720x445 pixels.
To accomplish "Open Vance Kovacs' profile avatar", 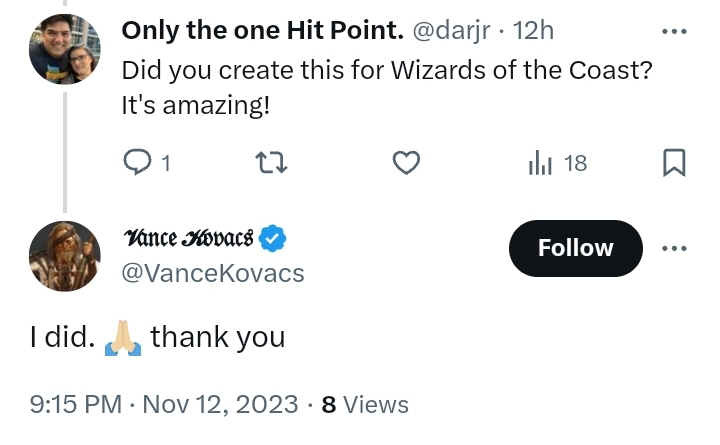I will click(65, 256).
